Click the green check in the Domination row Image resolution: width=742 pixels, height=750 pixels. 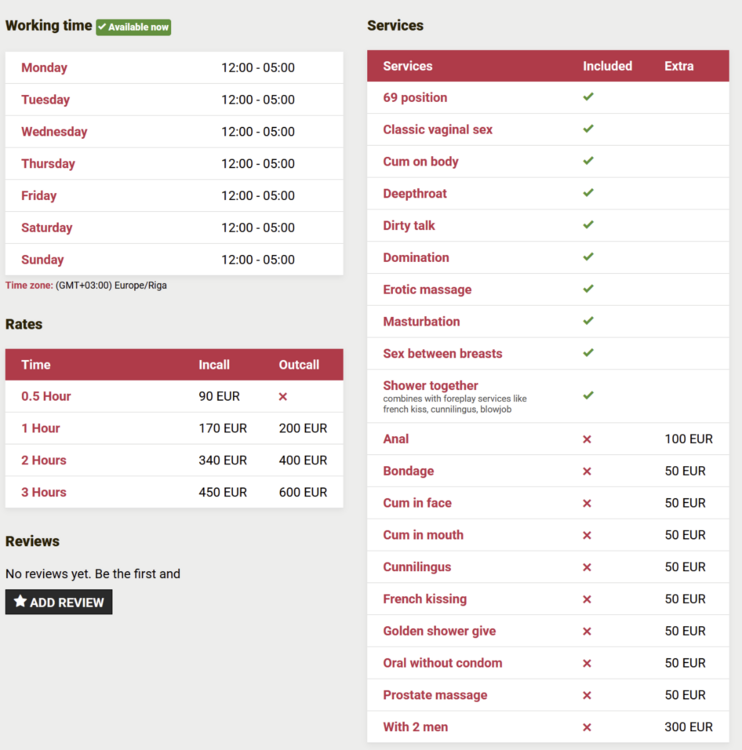588,257
